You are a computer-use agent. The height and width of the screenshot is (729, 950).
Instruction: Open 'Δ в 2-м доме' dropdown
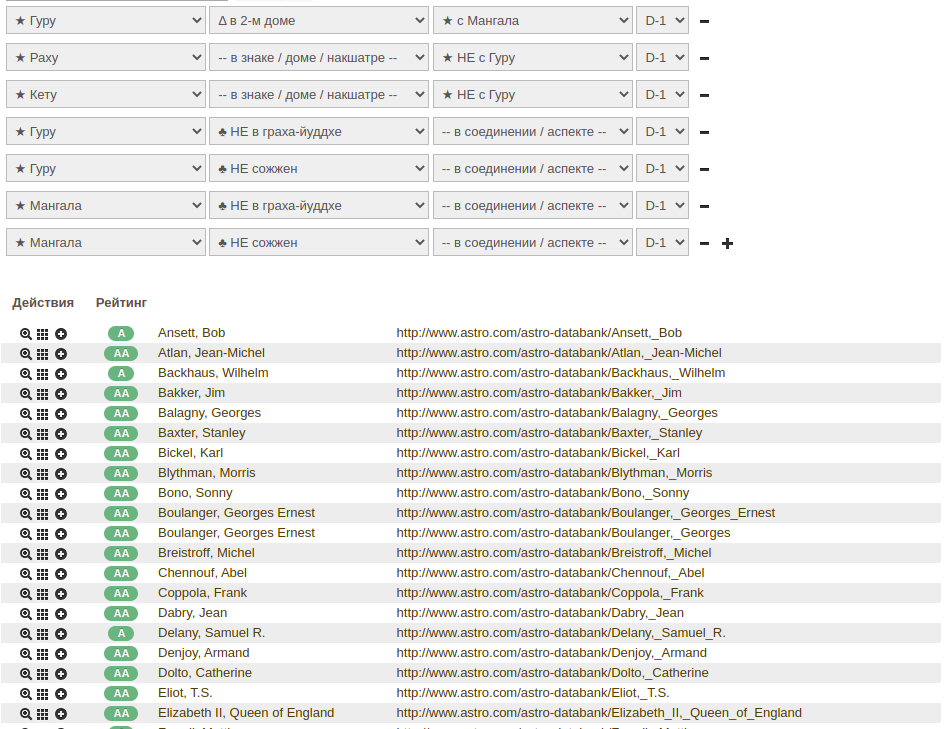(319, 21)
